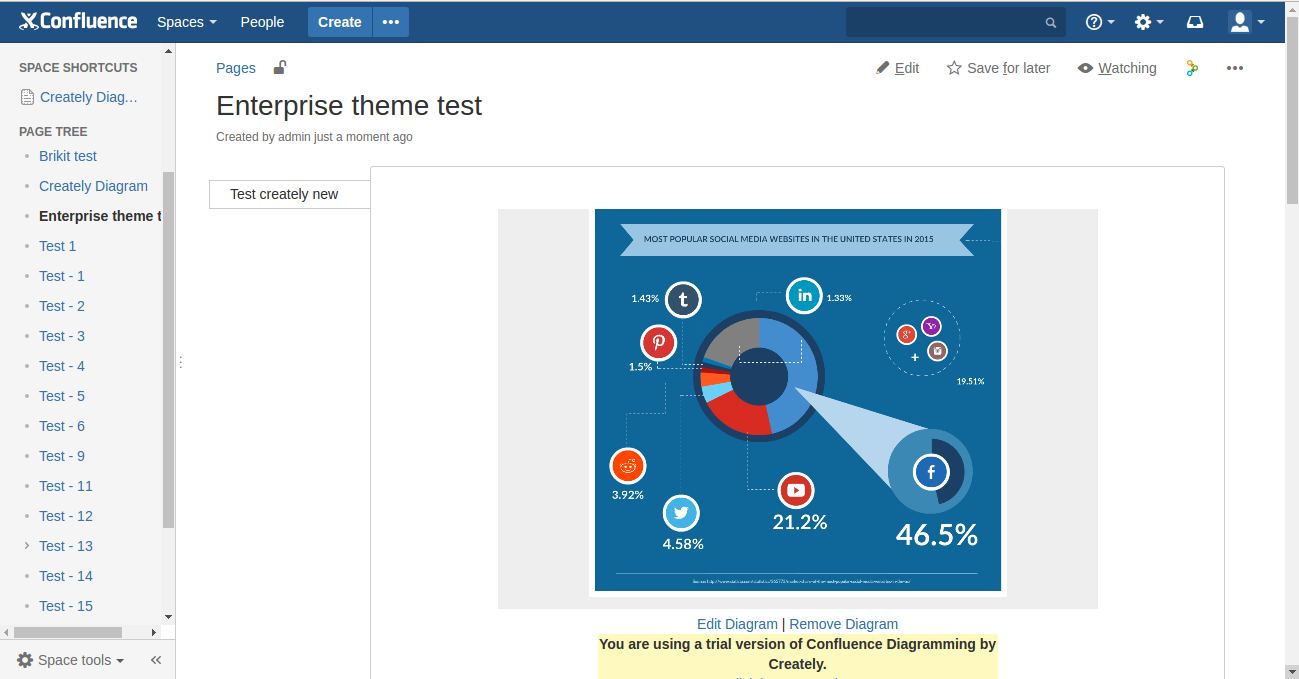Open the Test - 1 page
This screenshot has width=1299, height=679.
pyautogui.click(x=62, y=276)
